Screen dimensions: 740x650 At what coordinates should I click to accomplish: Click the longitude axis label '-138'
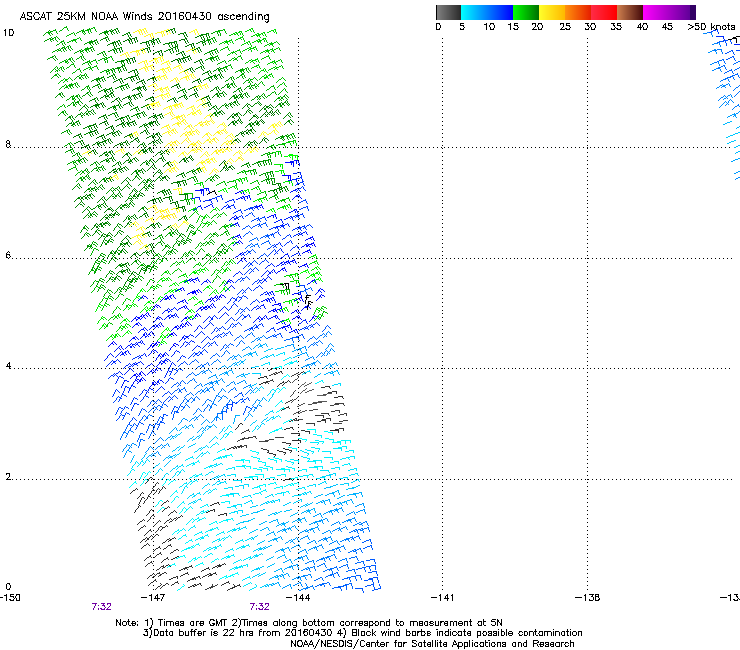[588, 598]
